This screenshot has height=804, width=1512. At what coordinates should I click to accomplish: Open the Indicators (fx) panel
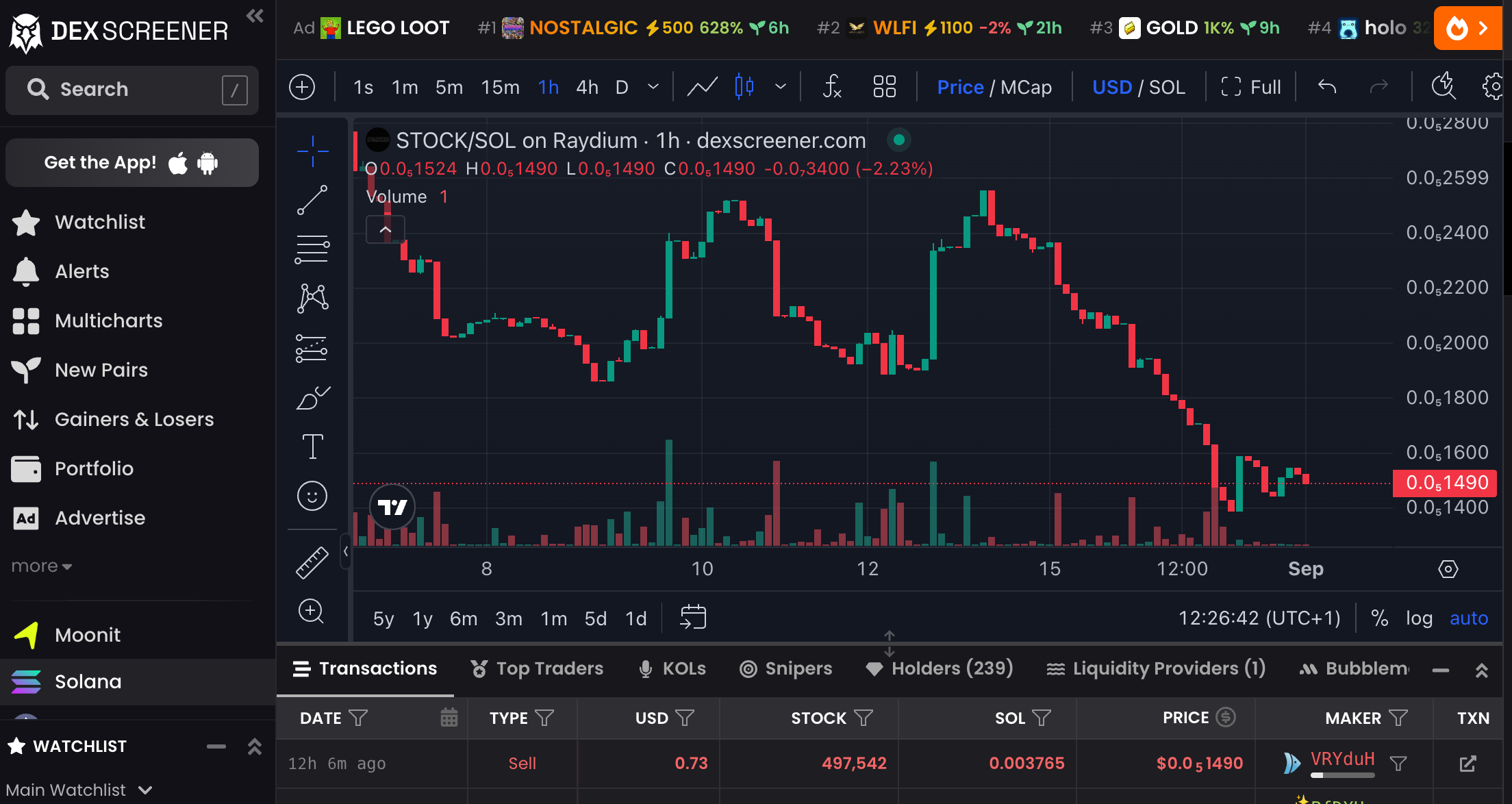831,87
